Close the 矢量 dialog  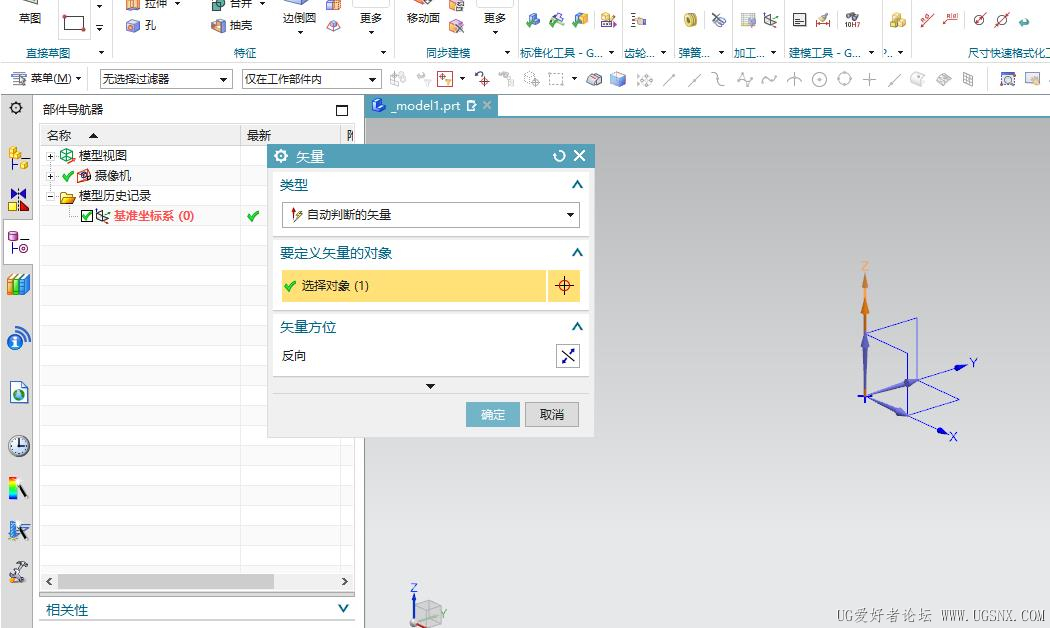580,156
